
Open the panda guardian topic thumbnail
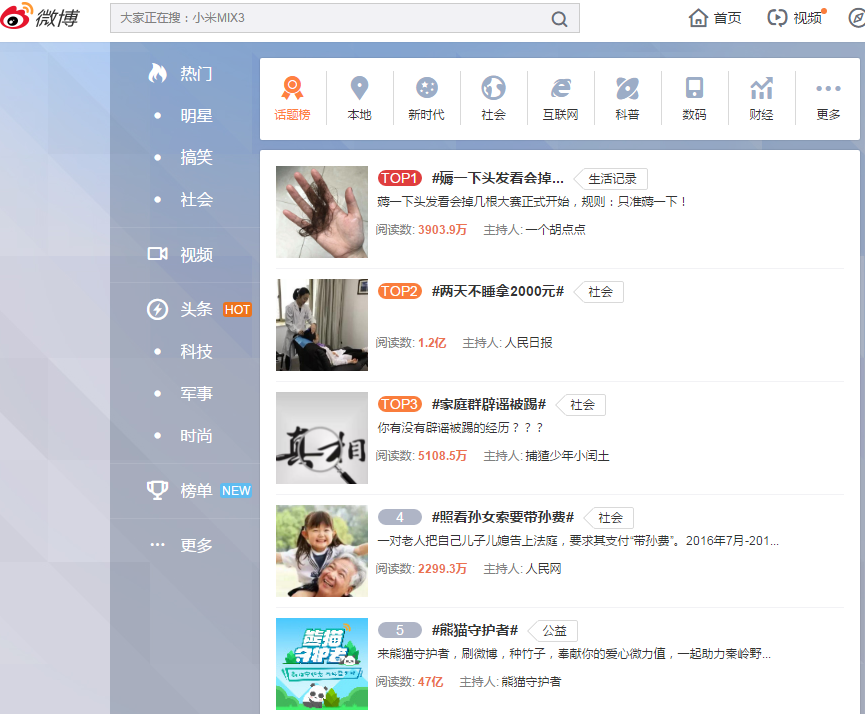(x=321, y=663)
